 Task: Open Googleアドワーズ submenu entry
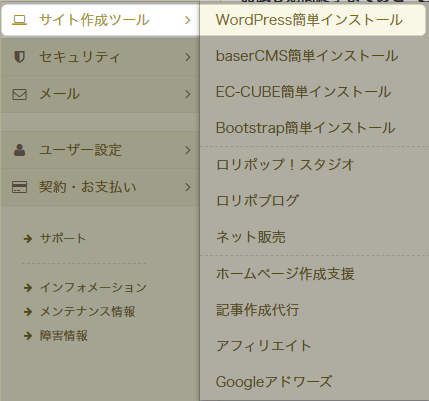pos(274,382)
